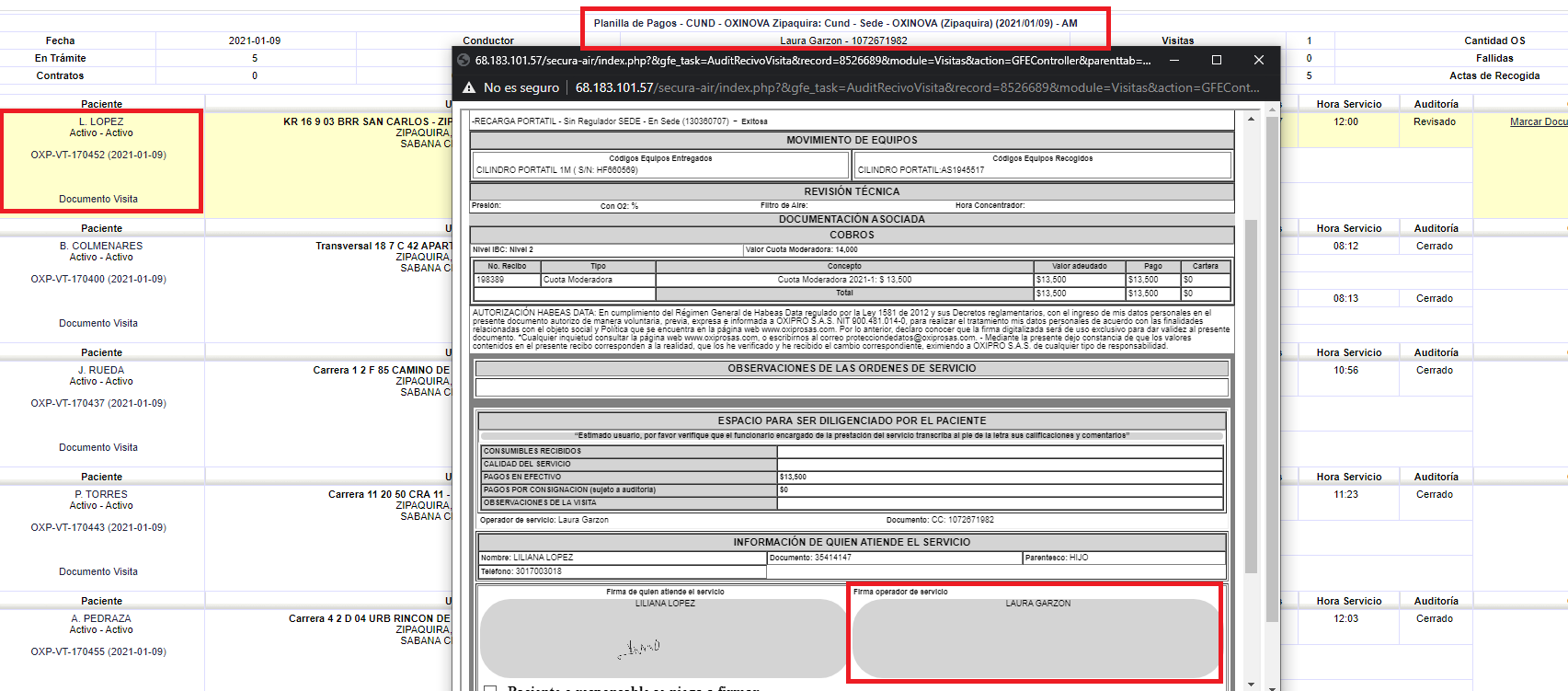Click address Carrera 1 2 F 85 CAMINO
The image size is (1568, 691).
click(382, 370)
